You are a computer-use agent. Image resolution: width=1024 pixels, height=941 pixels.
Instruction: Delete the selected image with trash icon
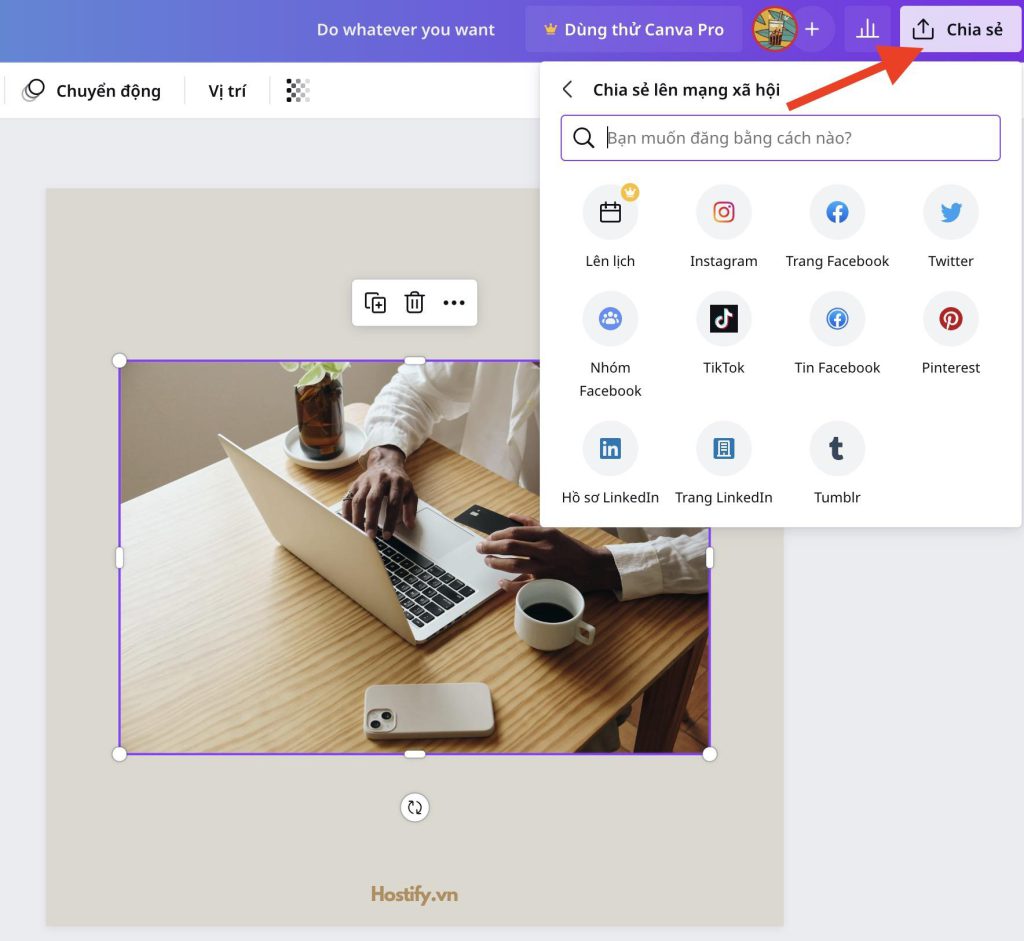(x=415, y=303)
